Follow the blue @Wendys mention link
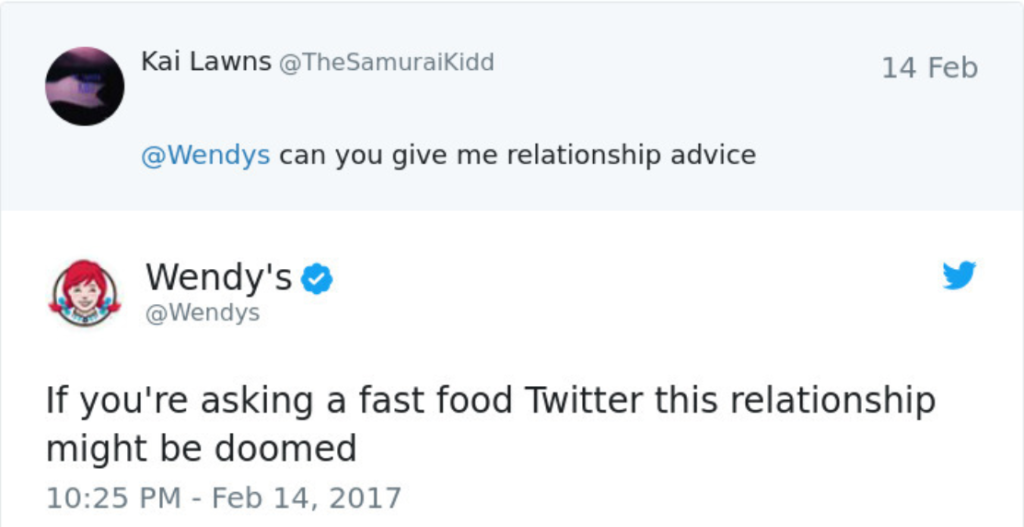This screenshot has width=1024, height=527. click(205, 156)
